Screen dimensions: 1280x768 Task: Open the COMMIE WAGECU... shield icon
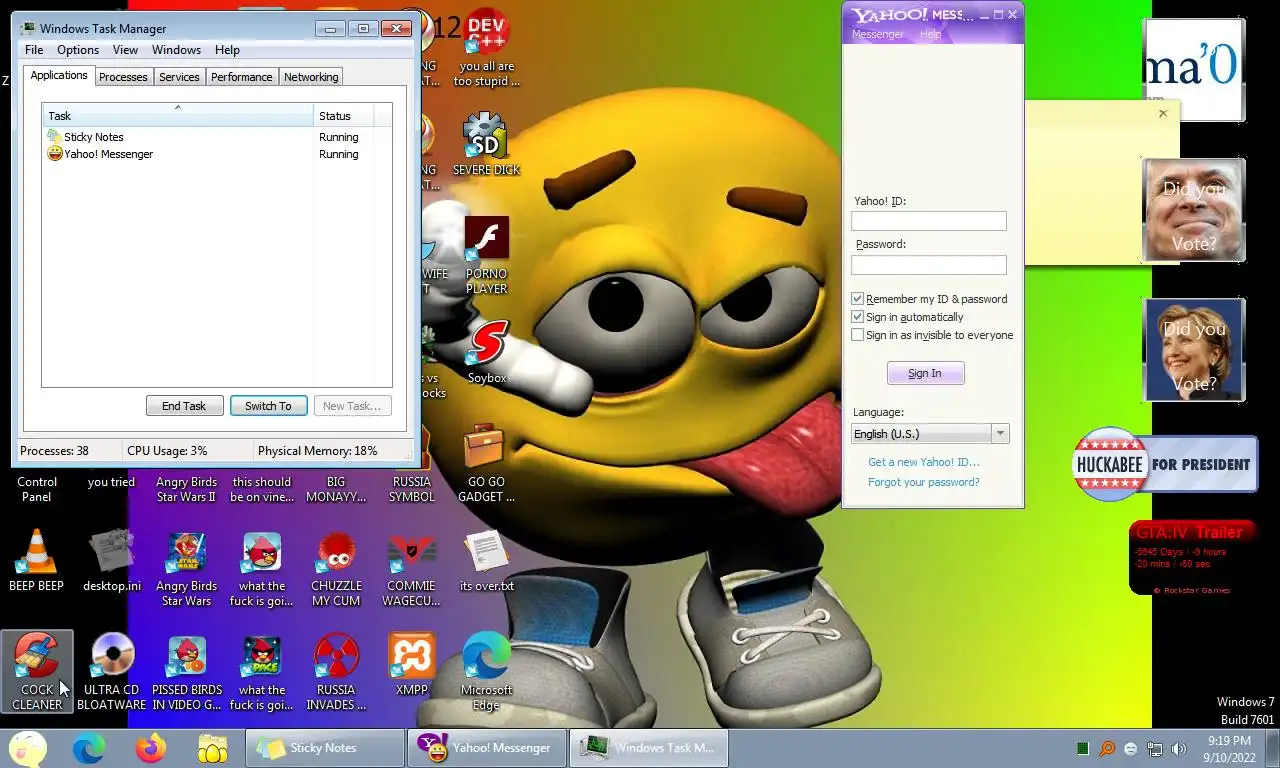411,567
